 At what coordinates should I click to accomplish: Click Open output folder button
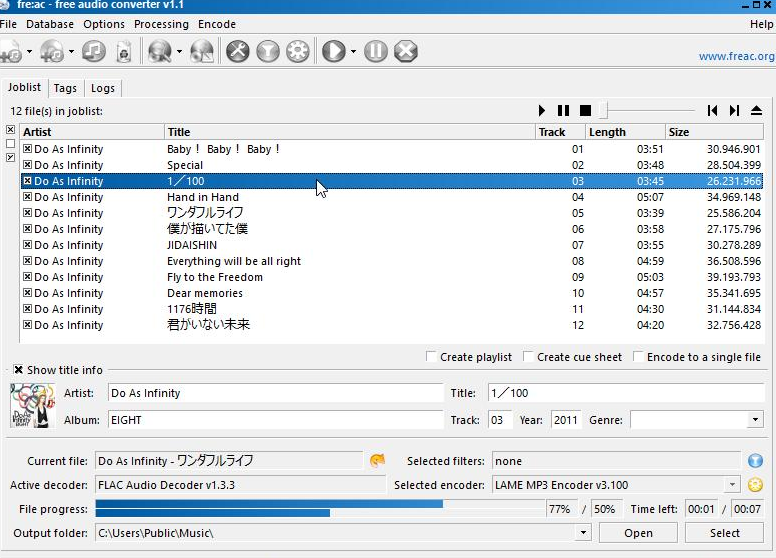(x=638, y=533)
